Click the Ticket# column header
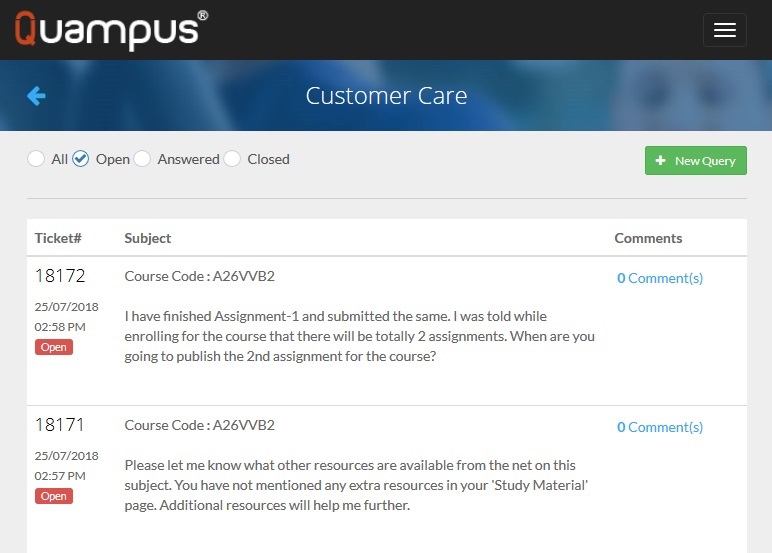 click(x=58, y=238)
